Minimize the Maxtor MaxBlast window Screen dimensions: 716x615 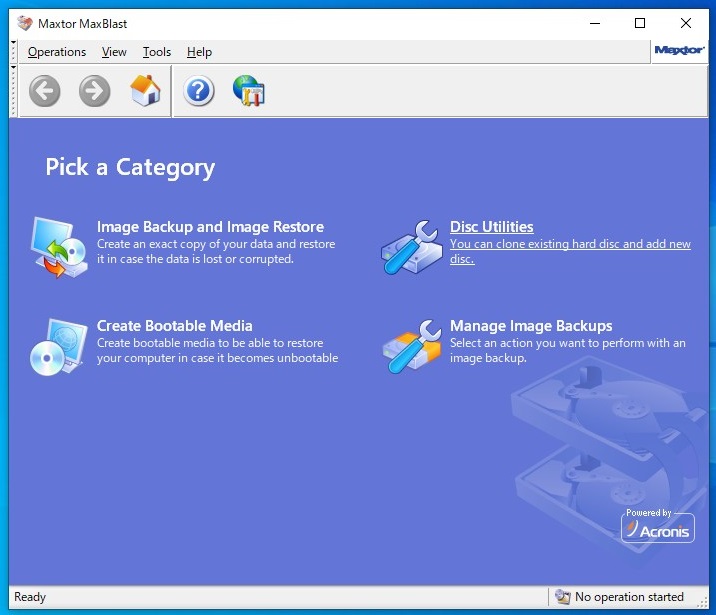pyautogui.click(x=595, y=23)
